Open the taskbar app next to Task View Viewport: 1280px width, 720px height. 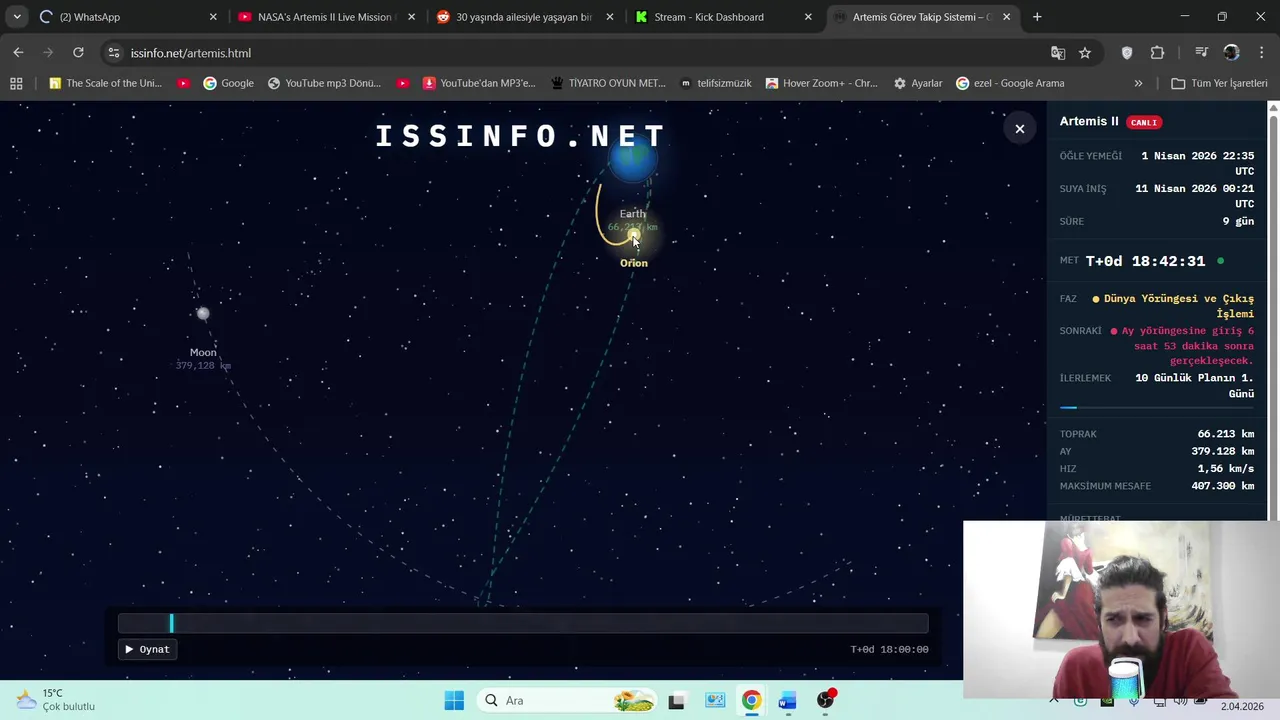(715, 700)
